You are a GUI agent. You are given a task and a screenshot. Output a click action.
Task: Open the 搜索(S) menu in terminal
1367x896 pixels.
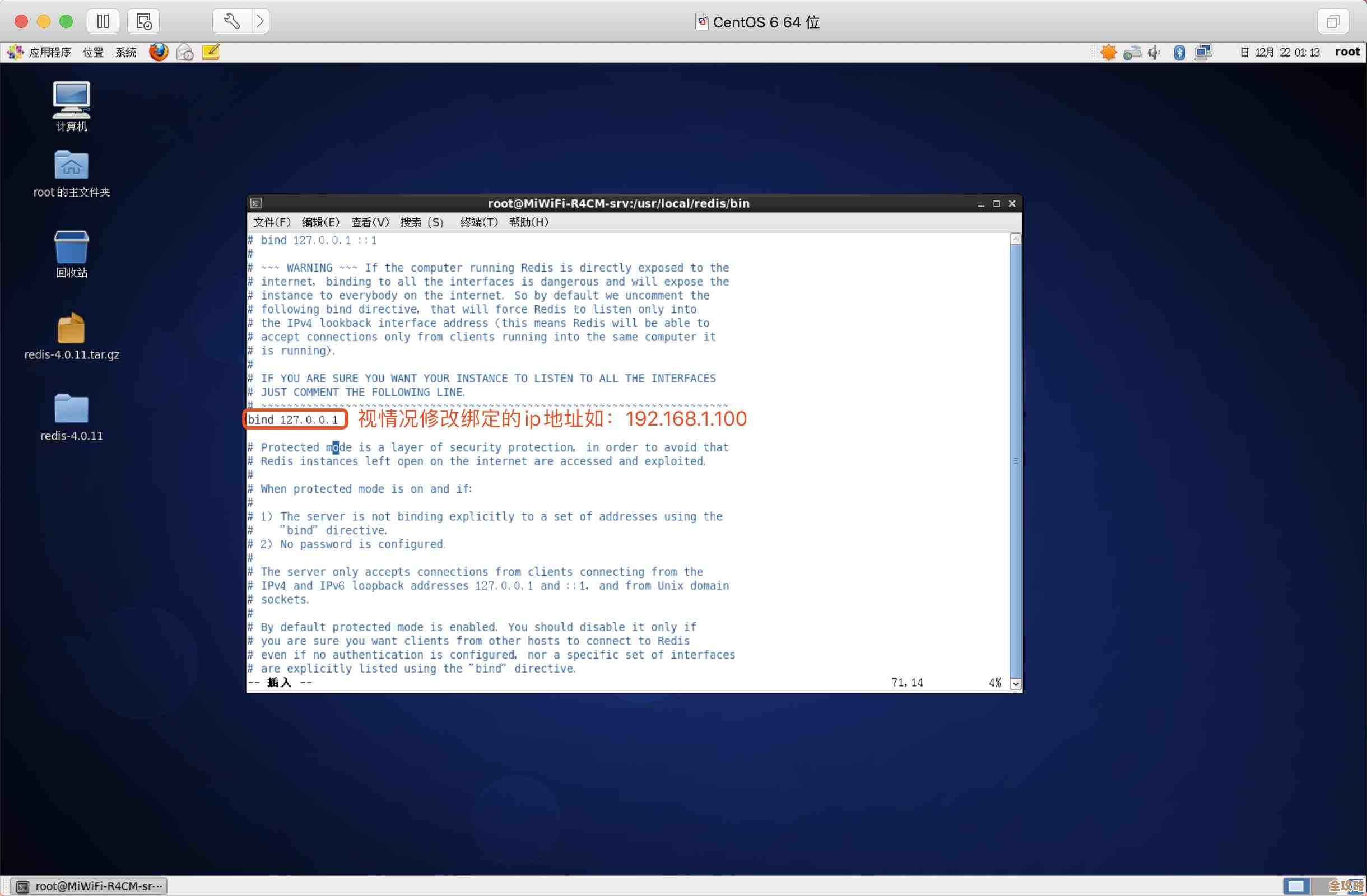(422, 223)
